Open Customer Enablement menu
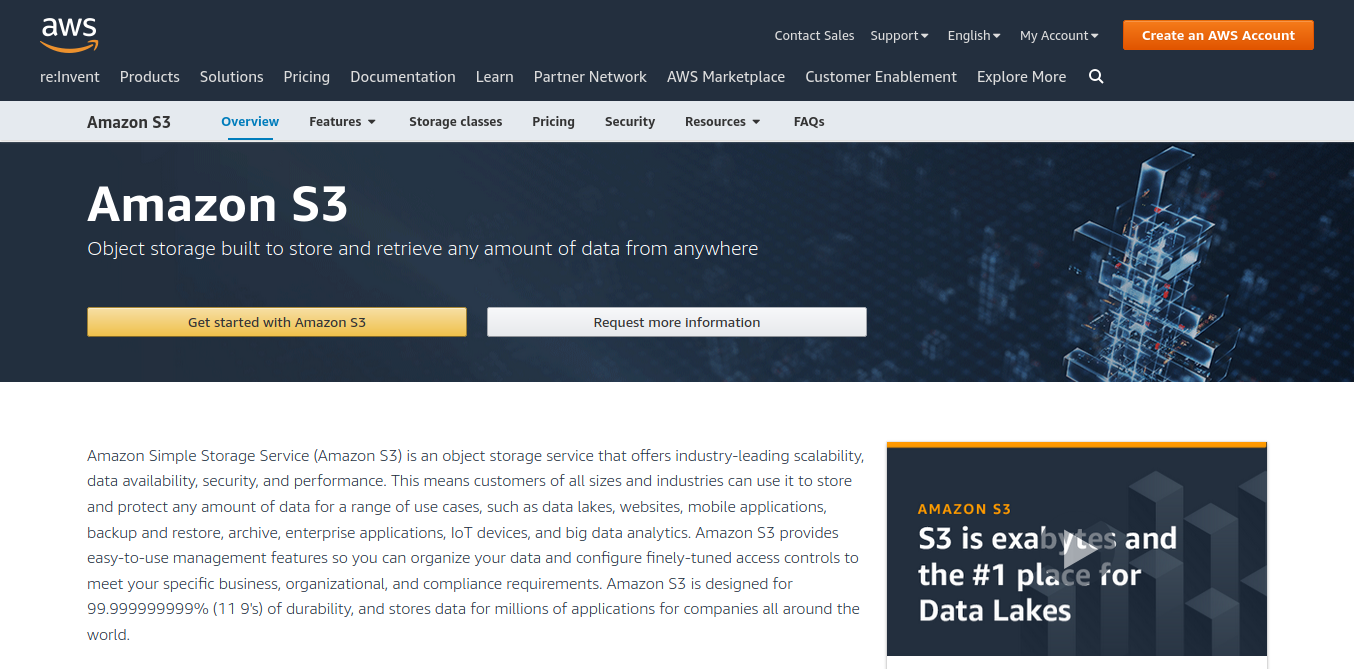The image size is (1354, 669). tap(881, 77)
